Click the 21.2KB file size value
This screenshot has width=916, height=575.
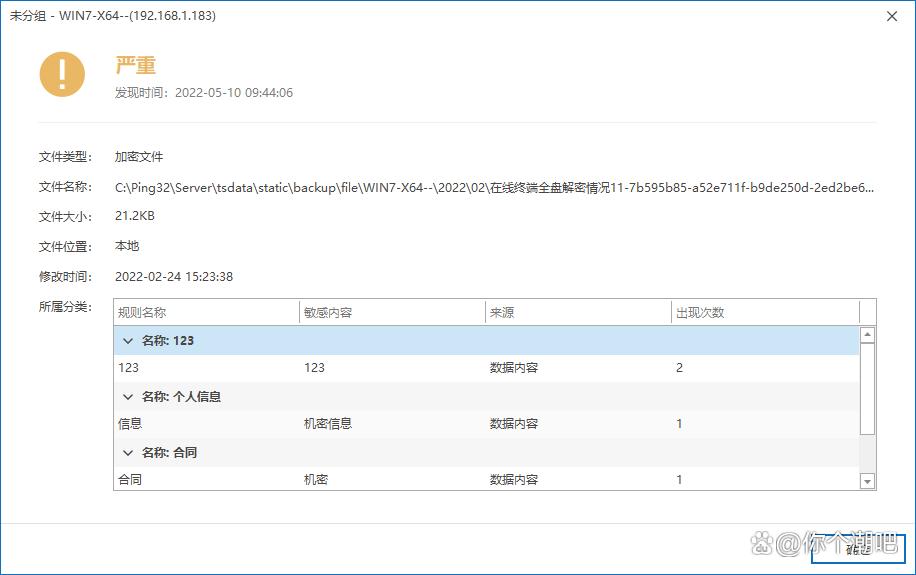pyautogui.click(x=135, y=216)
